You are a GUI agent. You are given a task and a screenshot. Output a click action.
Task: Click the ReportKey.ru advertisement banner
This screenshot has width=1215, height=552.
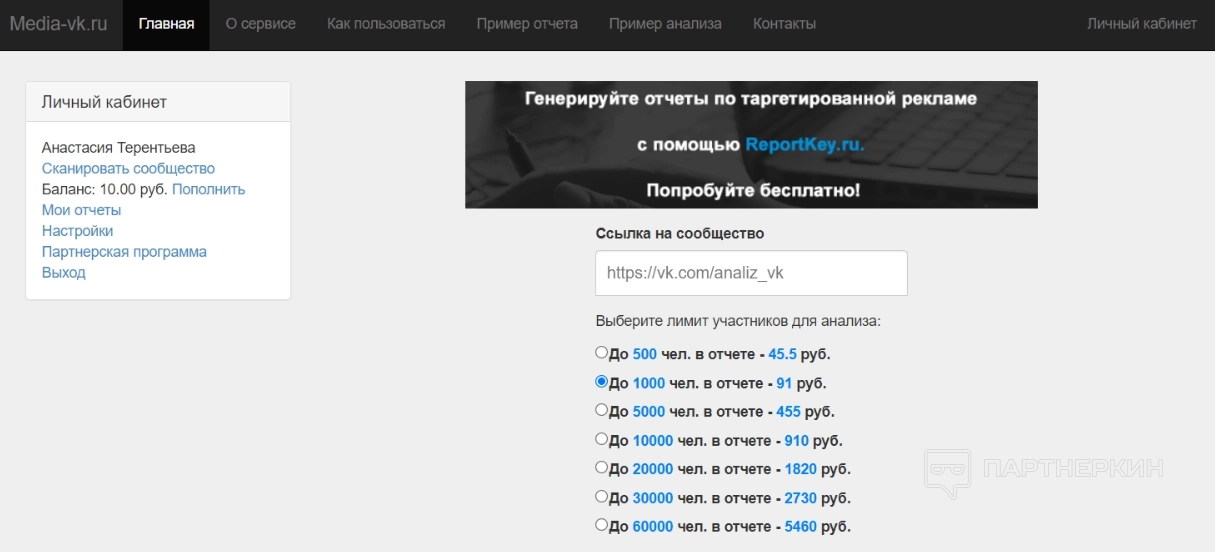tap(751, 145)
